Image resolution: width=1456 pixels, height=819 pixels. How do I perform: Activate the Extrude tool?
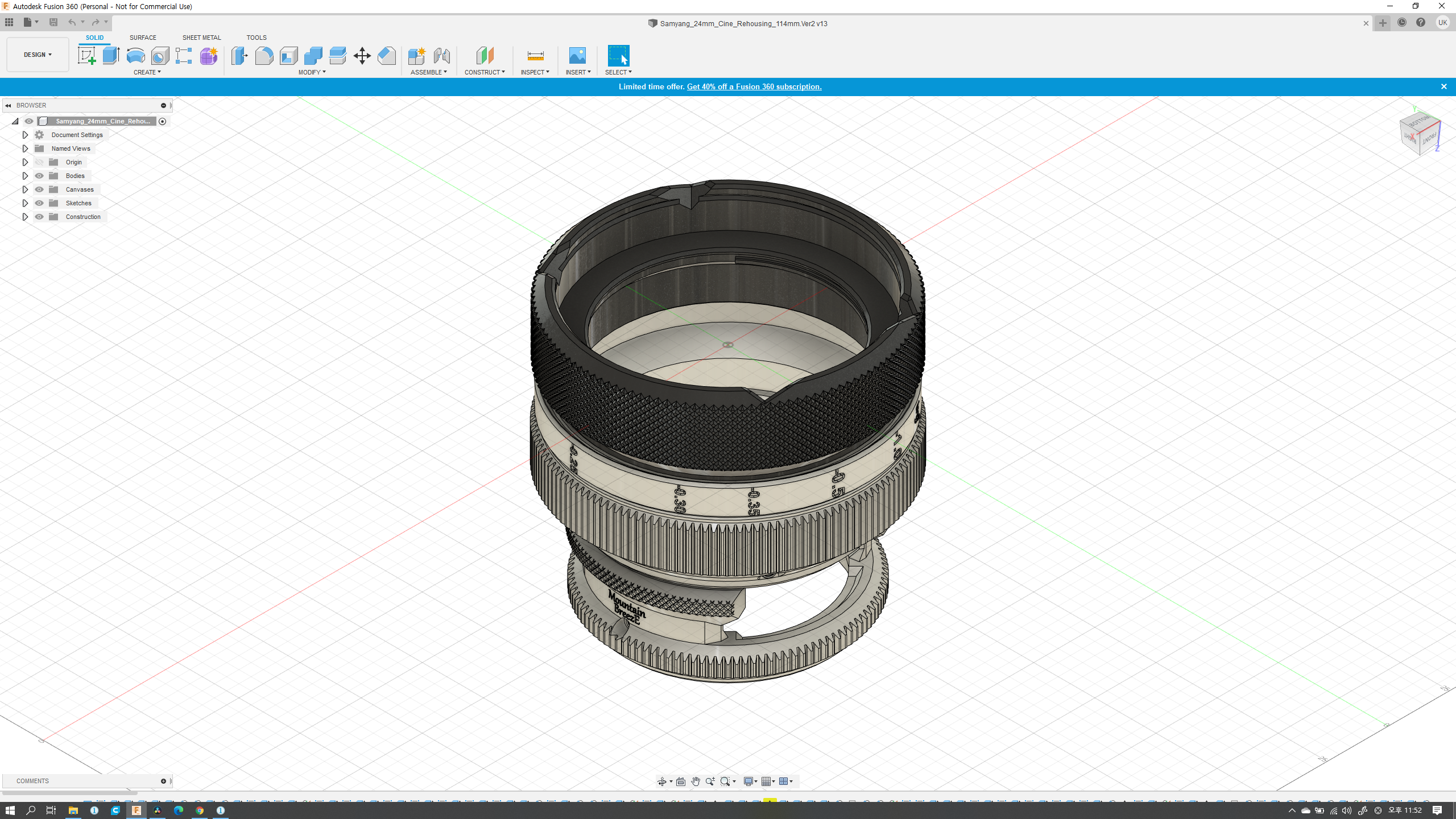point(111,56)
